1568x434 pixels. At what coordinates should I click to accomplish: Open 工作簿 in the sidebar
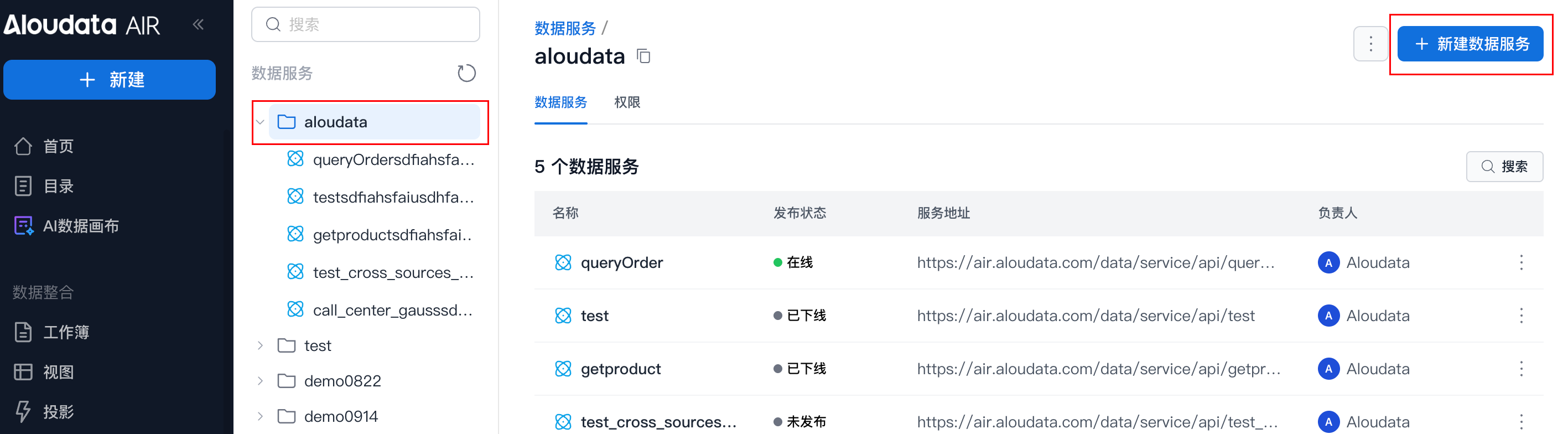(66, 332)
